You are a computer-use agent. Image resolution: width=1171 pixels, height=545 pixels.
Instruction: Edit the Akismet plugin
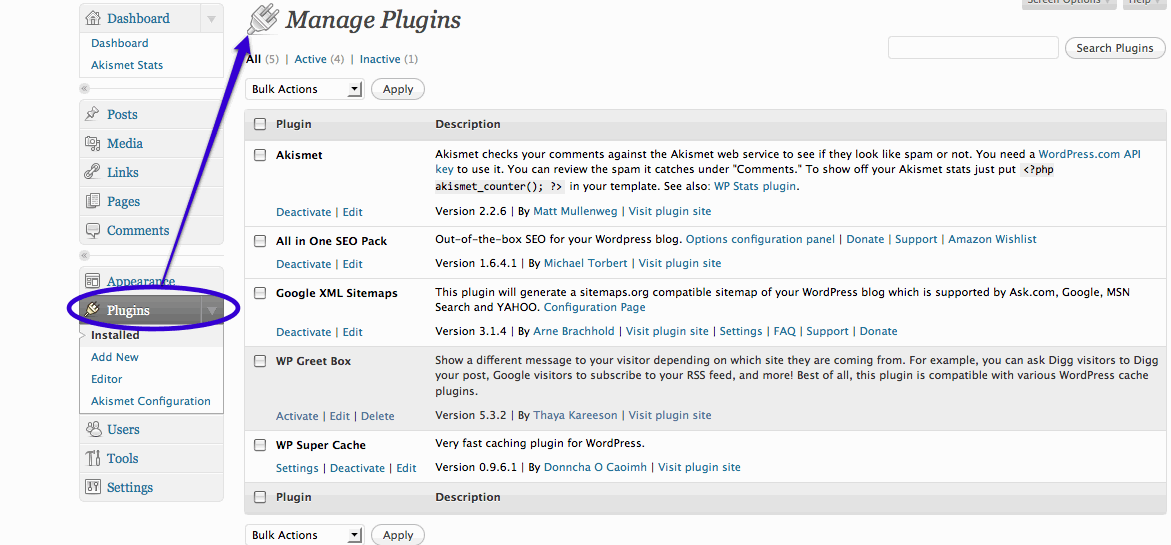click(352, 212)
